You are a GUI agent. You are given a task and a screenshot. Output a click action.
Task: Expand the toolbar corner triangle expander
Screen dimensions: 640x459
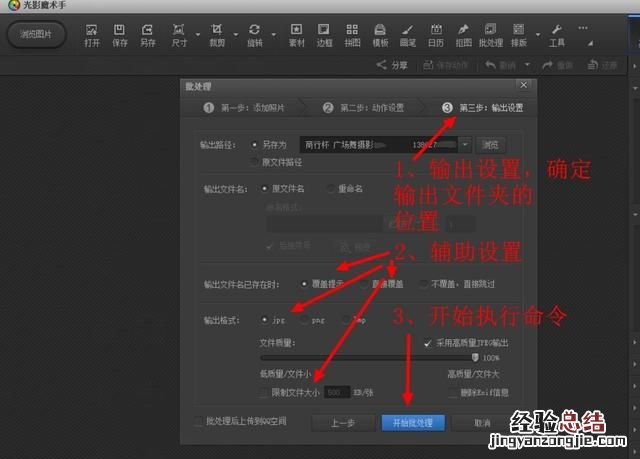click(590, 43)
